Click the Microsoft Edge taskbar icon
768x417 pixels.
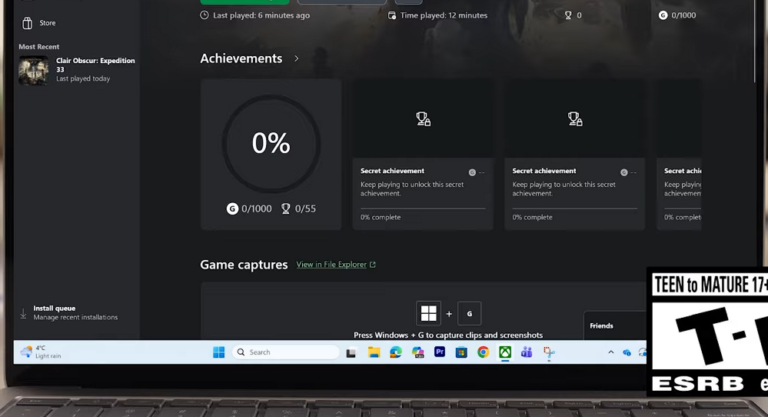[396, 352]
